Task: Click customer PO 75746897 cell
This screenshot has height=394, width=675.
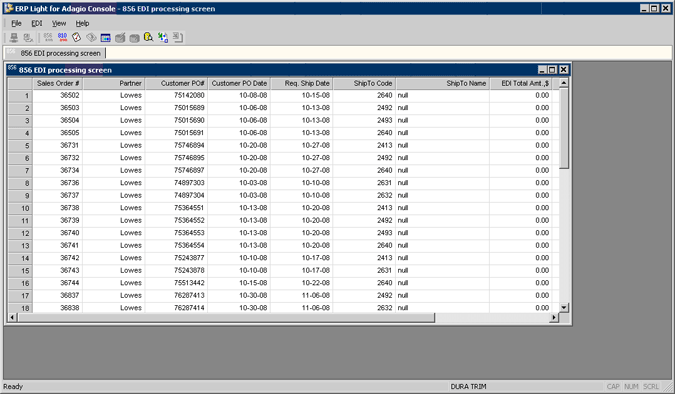Action: 176,170
